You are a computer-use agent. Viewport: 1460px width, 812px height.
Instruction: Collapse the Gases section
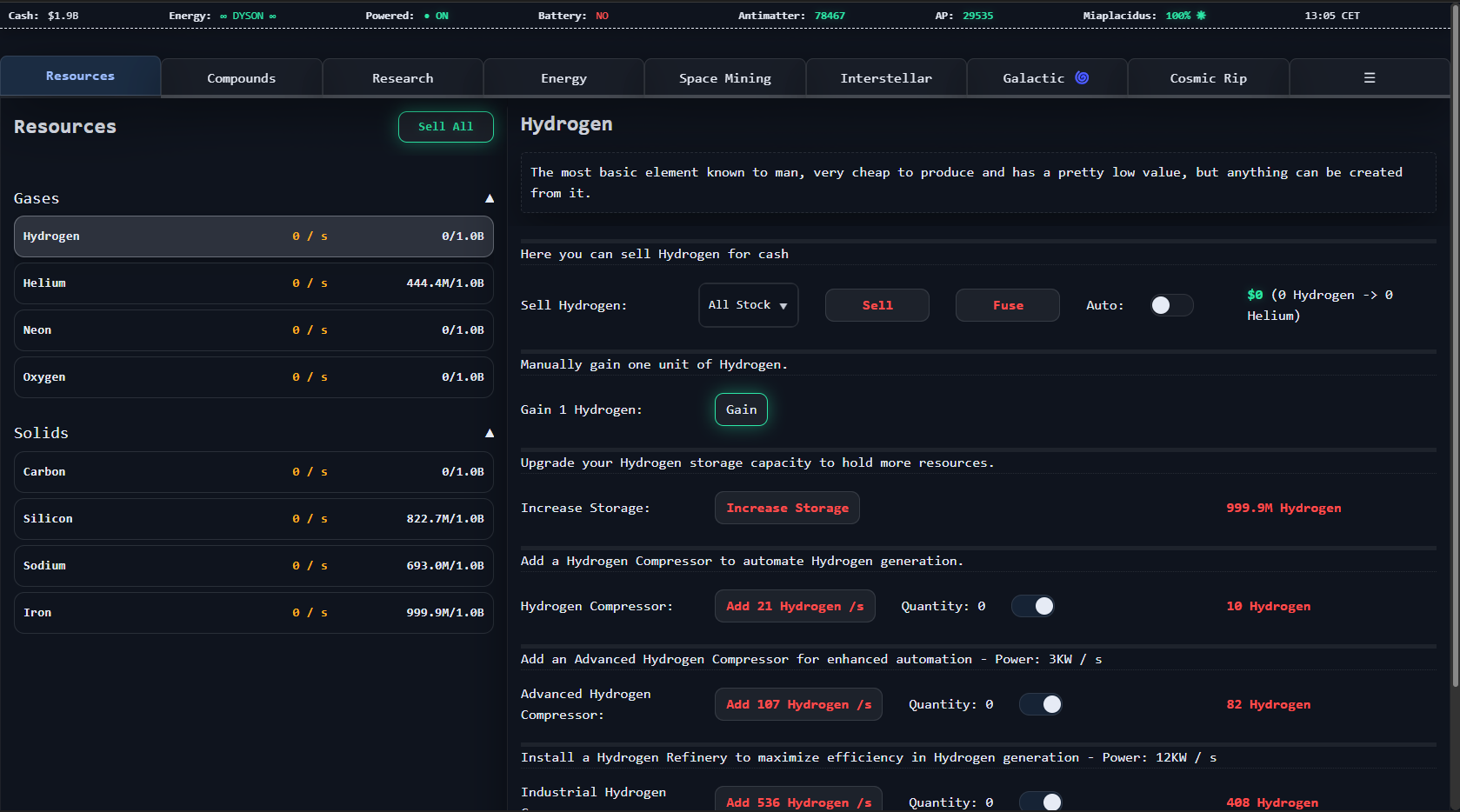(490, 198)
